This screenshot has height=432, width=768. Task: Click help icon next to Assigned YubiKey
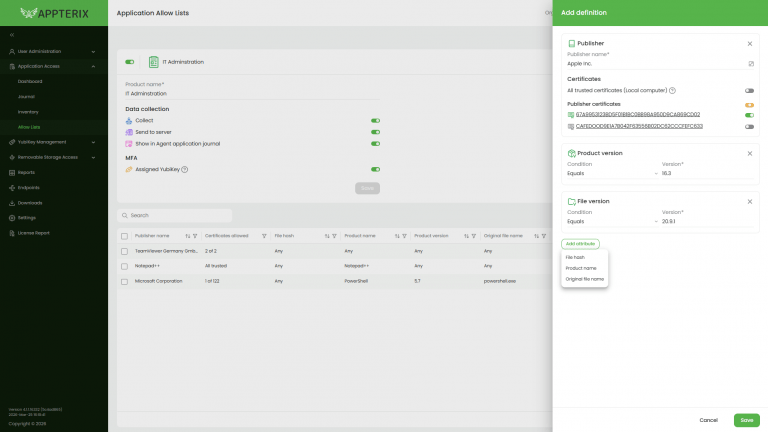(185, 169)
